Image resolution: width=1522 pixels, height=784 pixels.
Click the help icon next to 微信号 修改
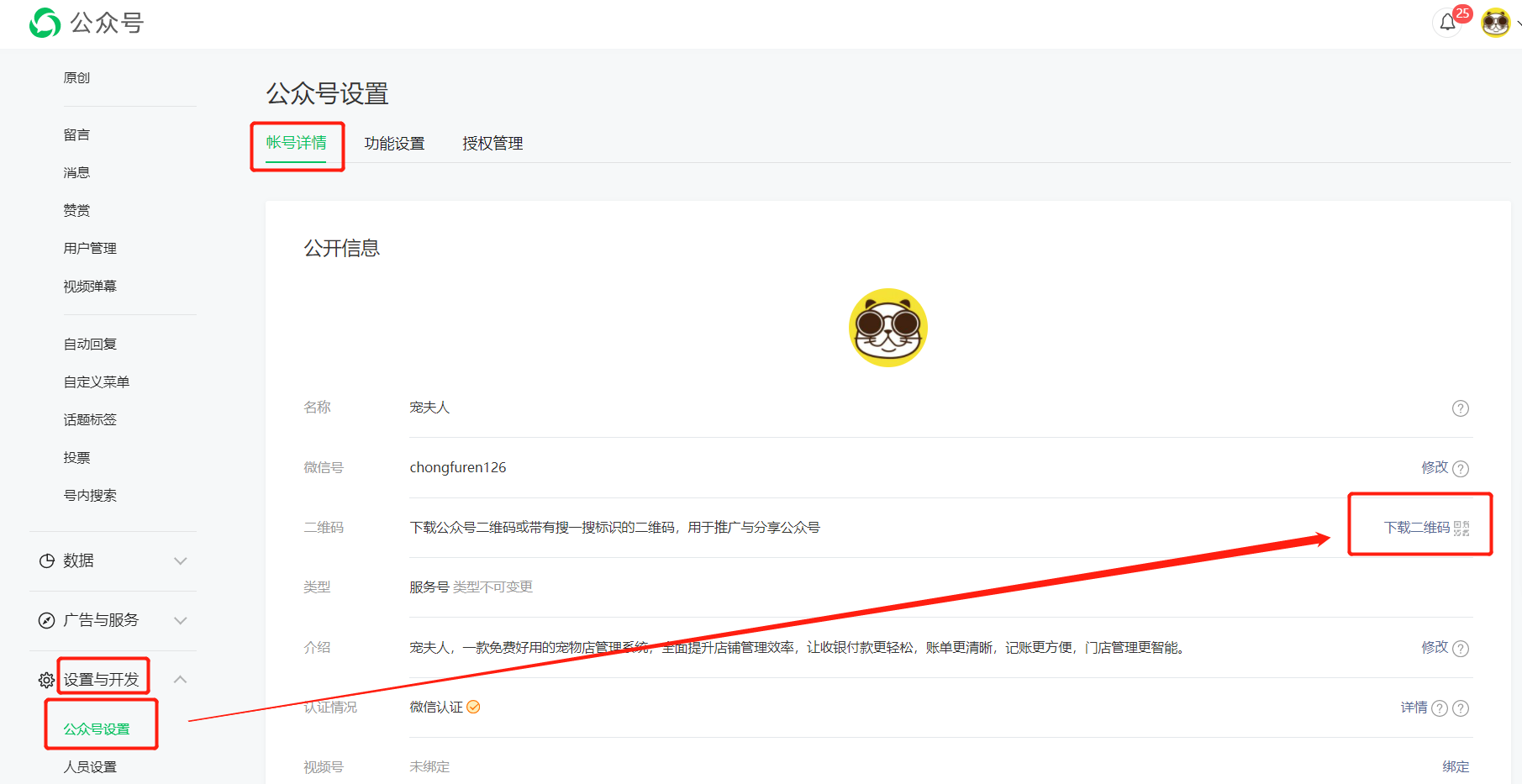(x=1461, y=469)
